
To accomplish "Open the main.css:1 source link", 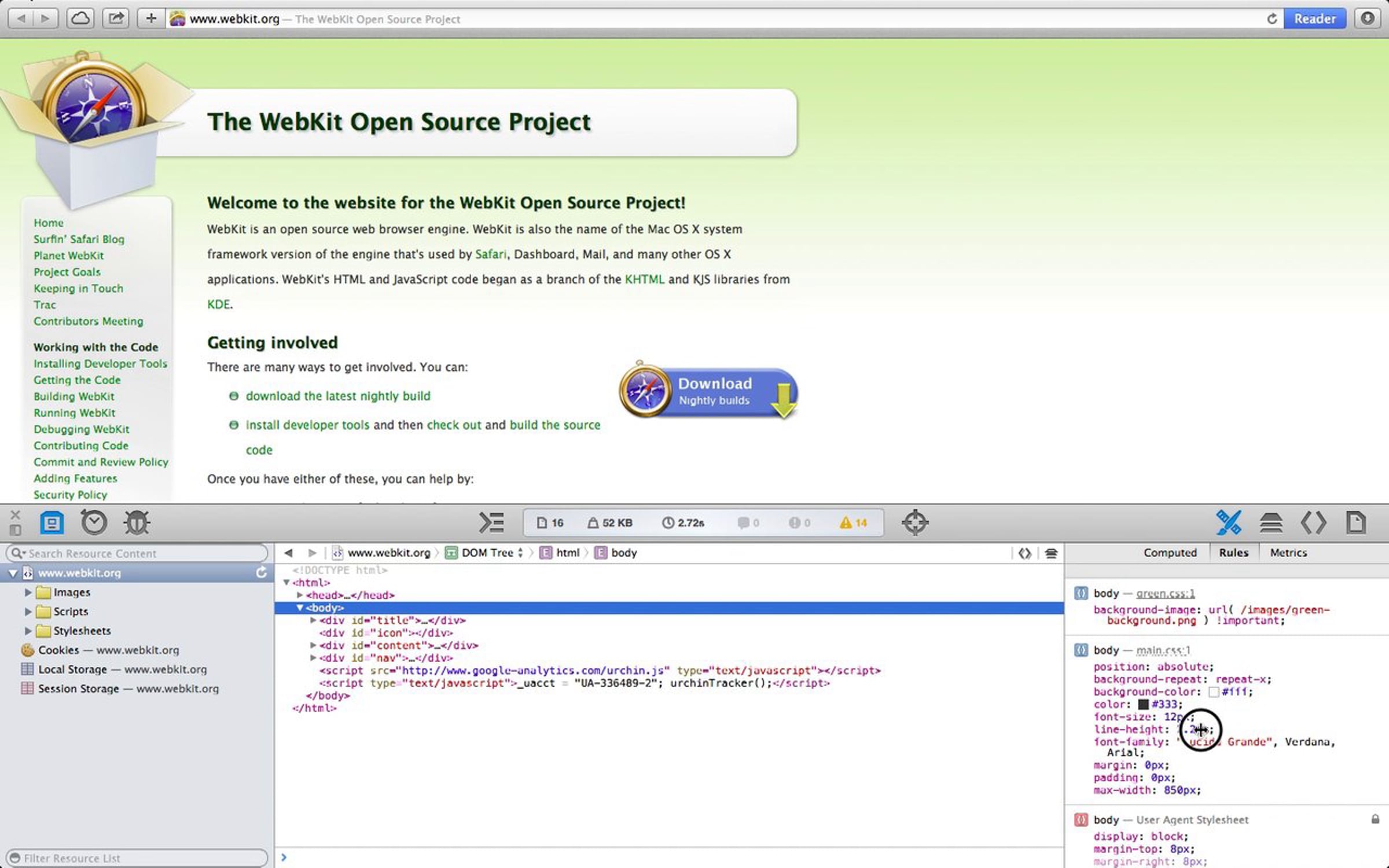I will click(x=1163, y=650).
